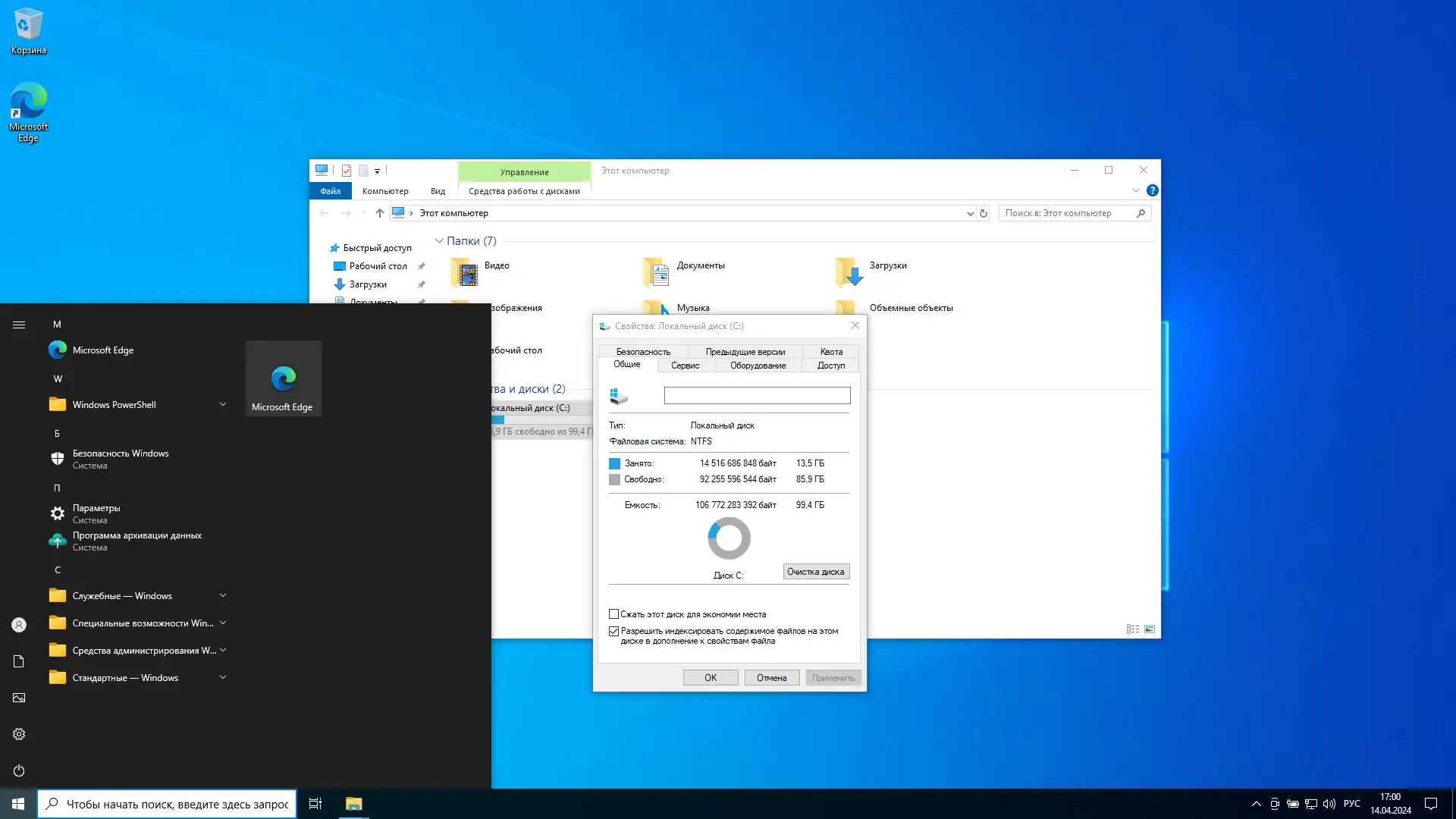Click the disk label text field
Screen dimensions: 1456x819
pyautogui.click(x=757, y=395)
